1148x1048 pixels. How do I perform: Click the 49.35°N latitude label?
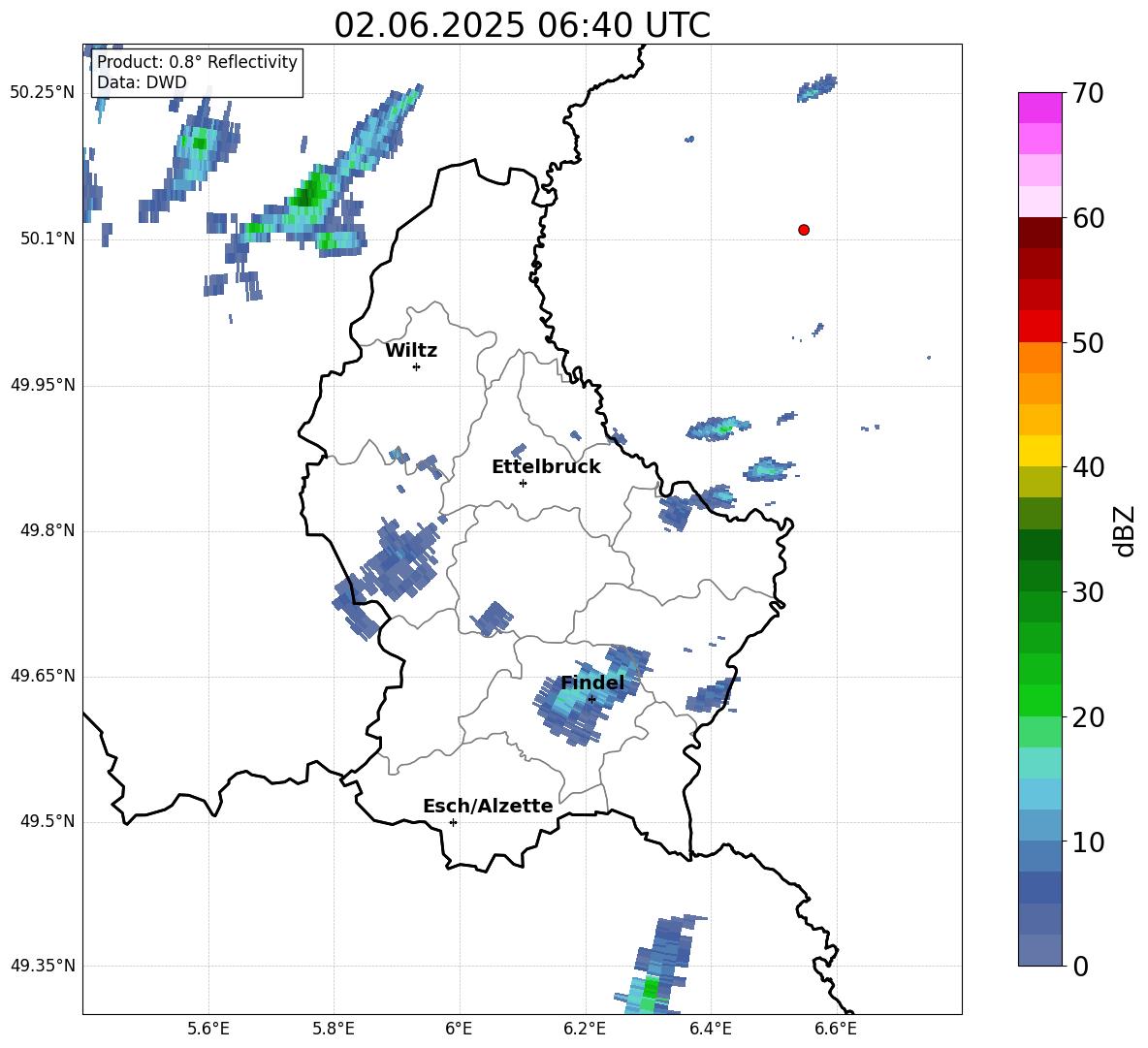[x=42, y=966]
